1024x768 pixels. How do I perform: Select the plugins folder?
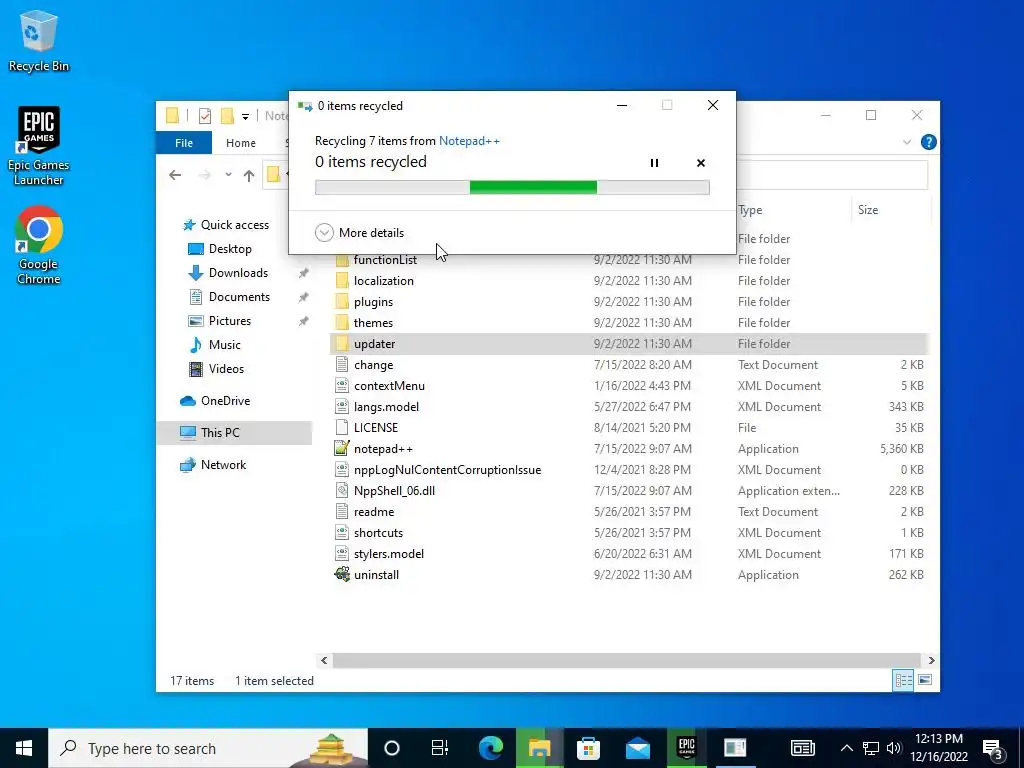pos(373,302)
